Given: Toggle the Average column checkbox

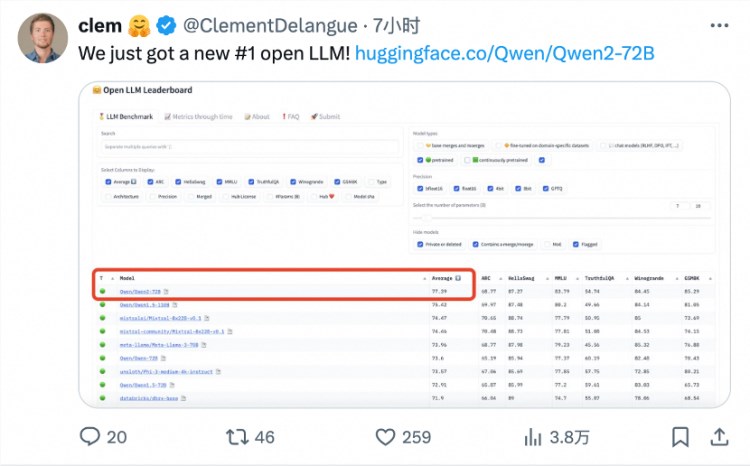Looking at the screenshot, I should point(107,182).
